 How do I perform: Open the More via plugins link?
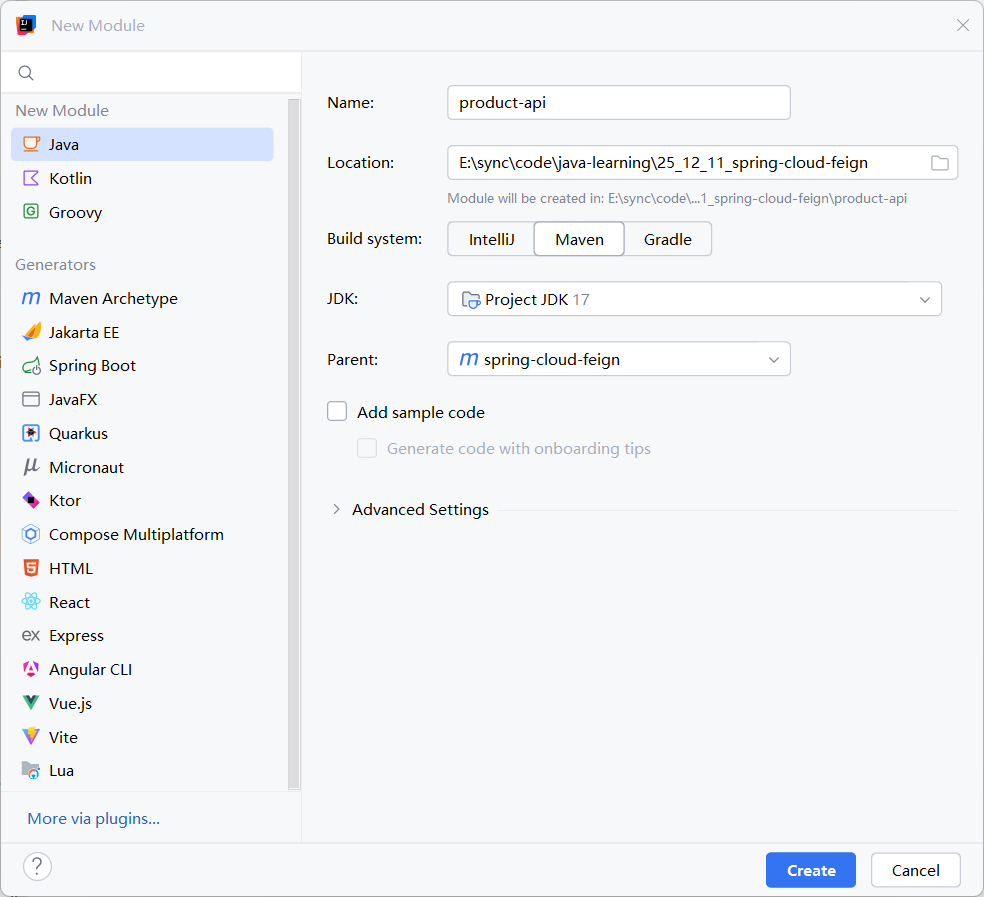tap(94, 819)
